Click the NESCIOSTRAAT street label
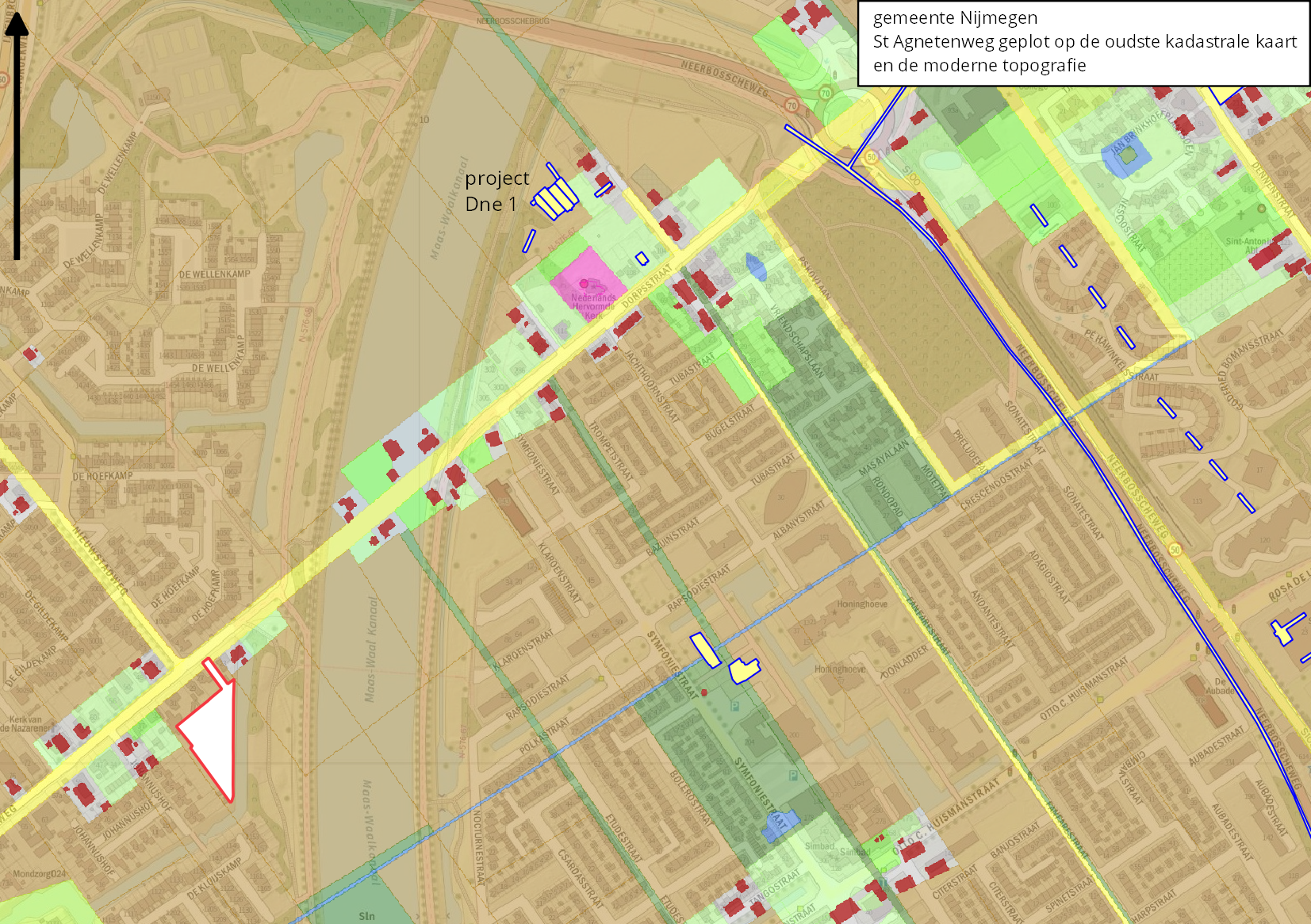1311x924 pixels. [x=1129, y=225]
